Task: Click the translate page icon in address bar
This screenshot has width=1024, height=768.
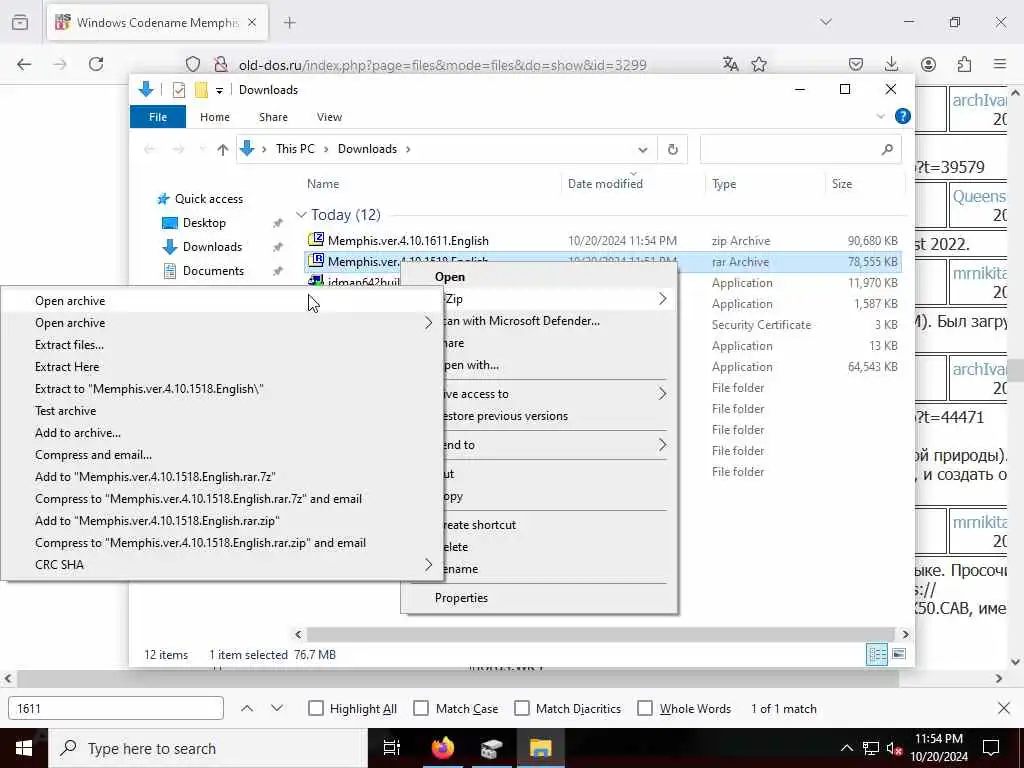Action: point(730,64)
